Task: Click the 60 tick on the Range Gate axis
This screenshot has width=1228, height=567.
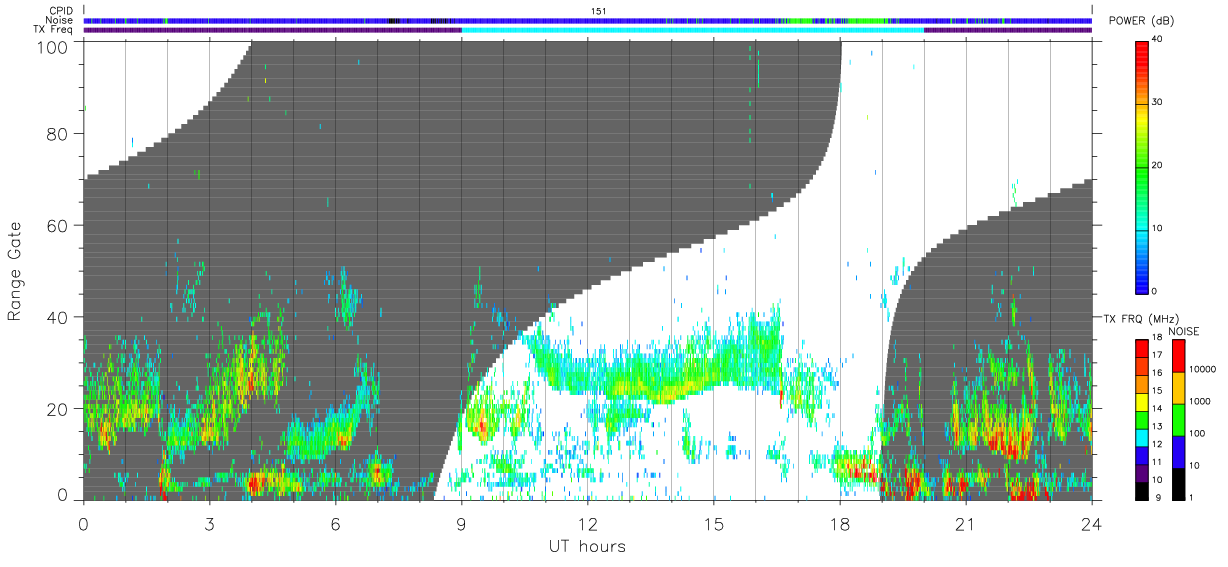Action: pyautogui.click(x=58, y=225)
